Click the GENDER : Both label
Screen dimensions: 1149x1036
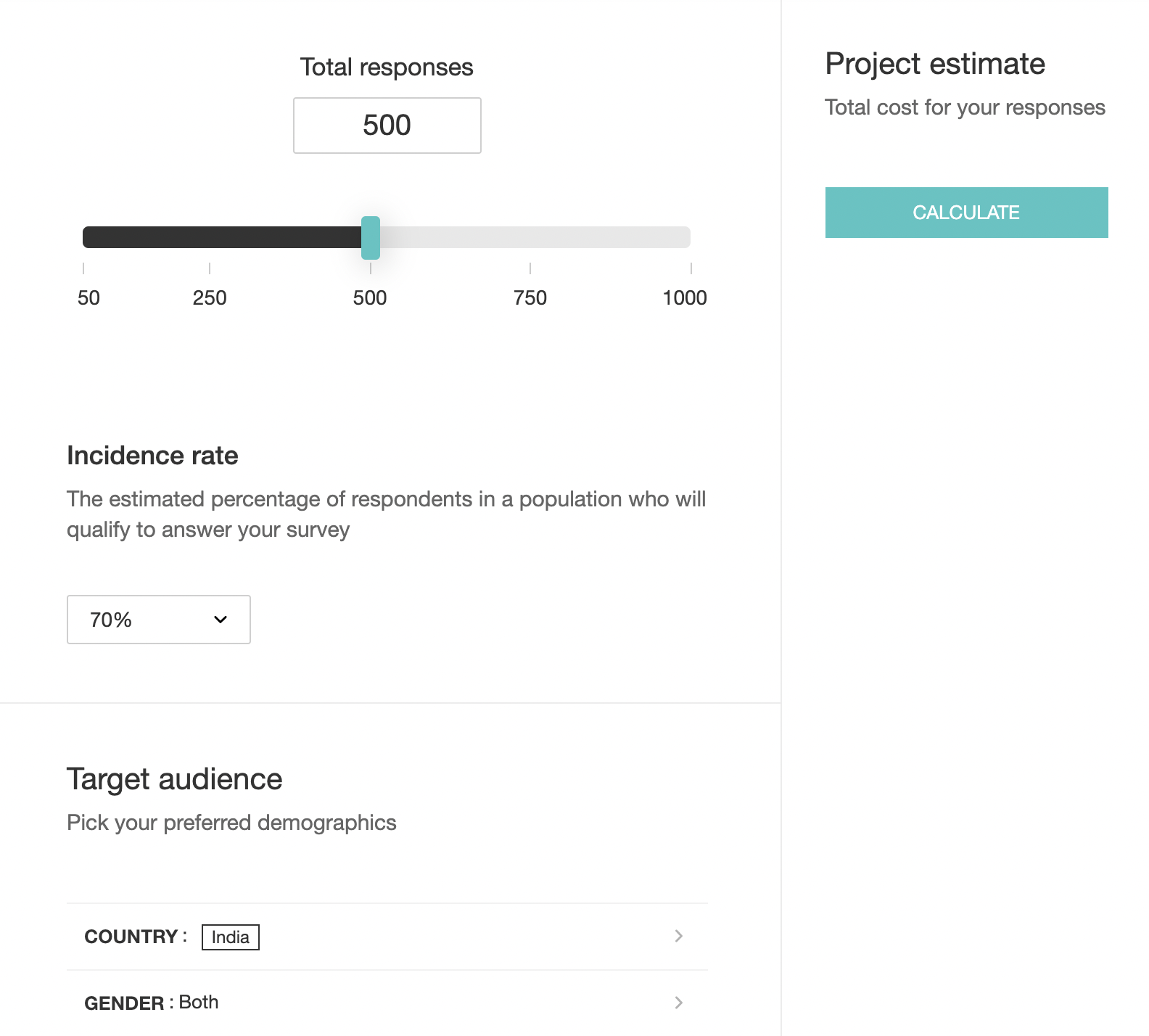pyautogui.click(x=152, y=1003)
